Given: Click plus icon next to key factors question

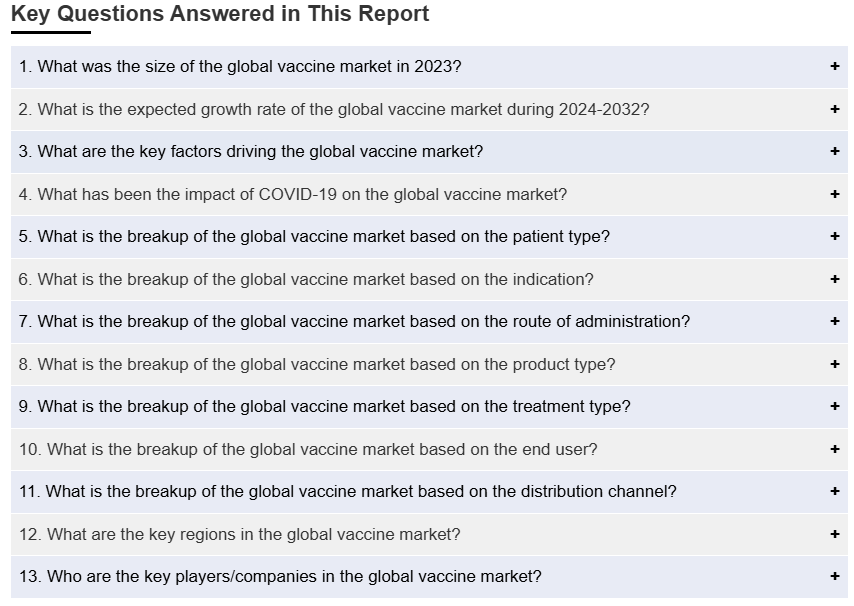Looking at the screenshot, I should coord(835,151).
